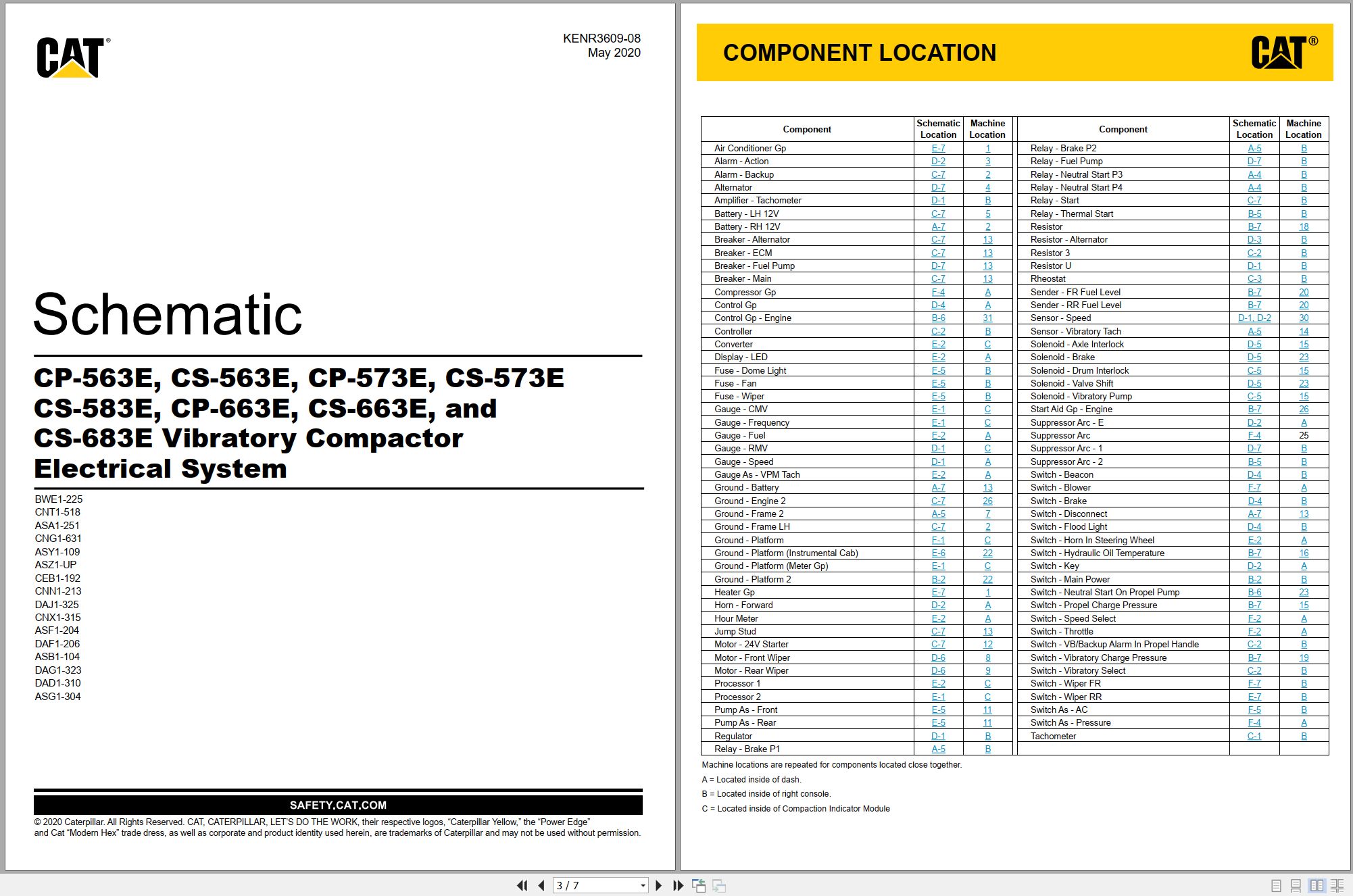The width and height of the screenshot is (1353, 896).
Task: Select serial prefix ASG1-304
Action: pos(58,697)
